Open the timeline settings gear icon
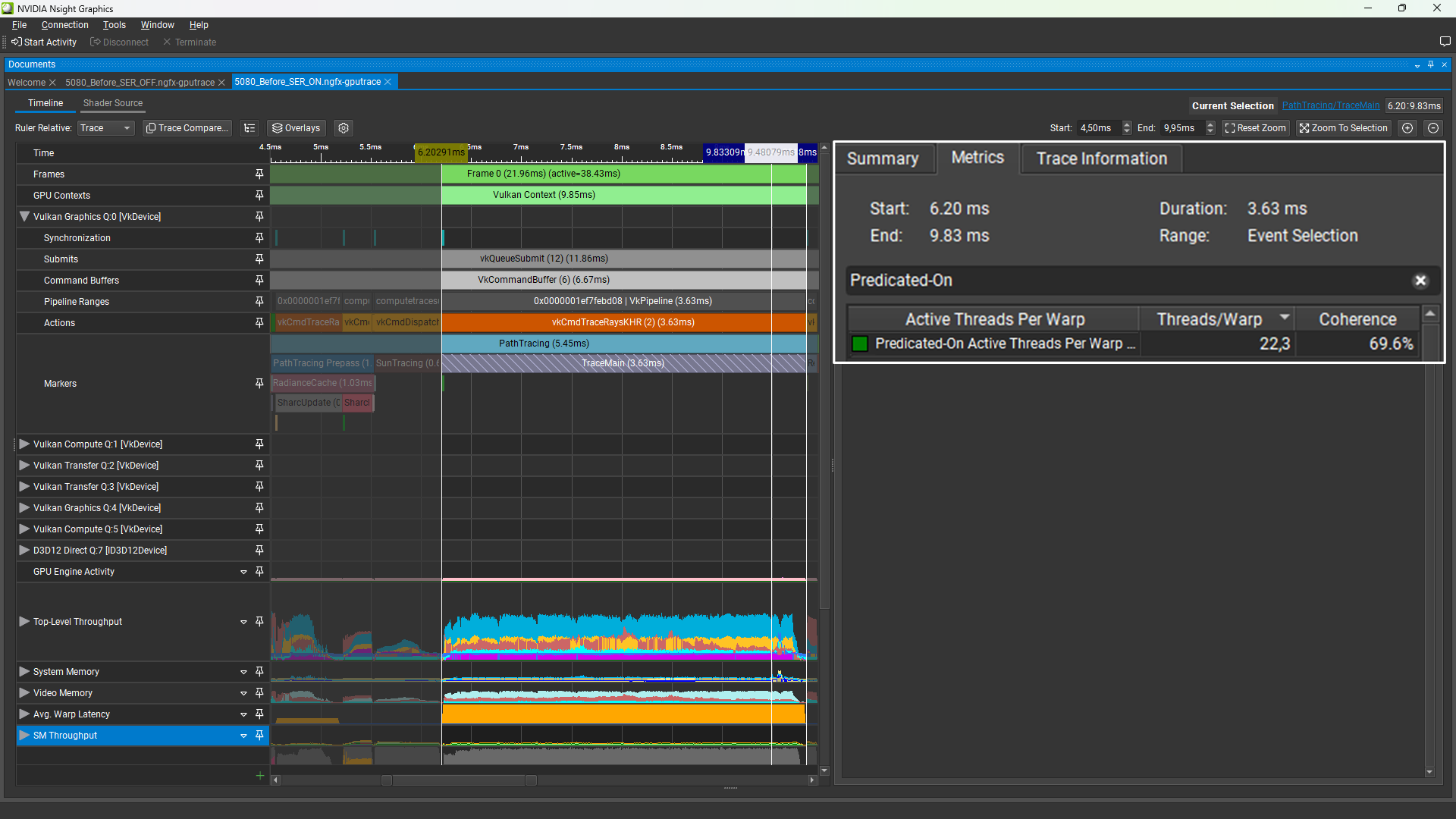1456x819 pixels. pyautogui.click(x=344, y=128)
